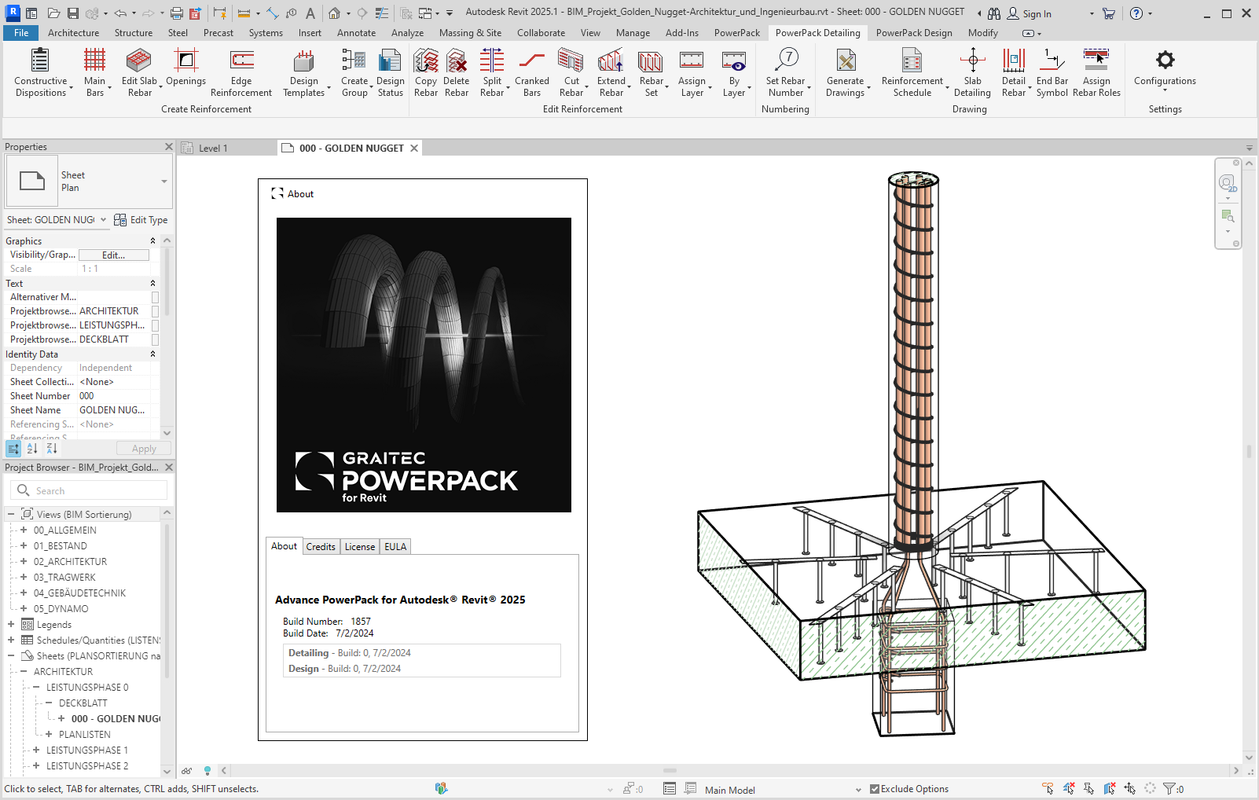Expand the 03_TRAGWERK tree node
Viewport: 1259px width, 800px height.
tap(24, 577)
